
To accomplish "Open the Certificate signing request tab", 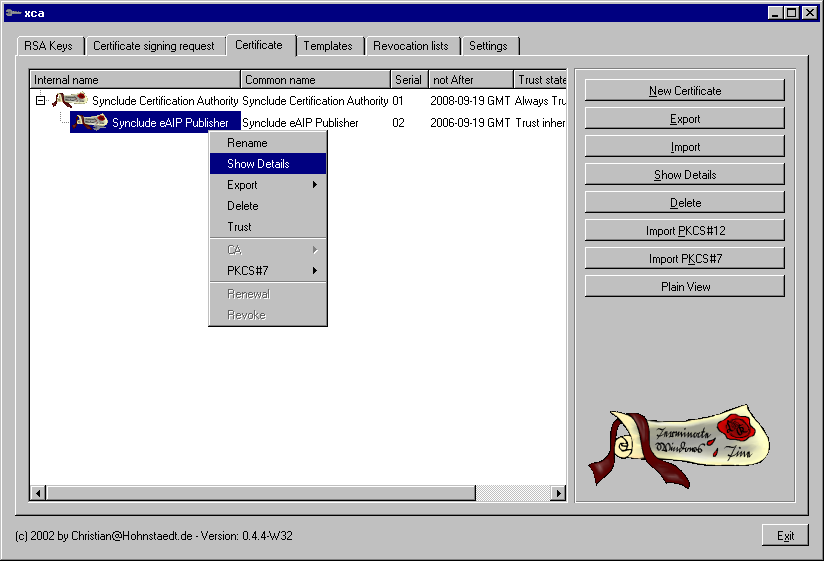I will pyautogui.click(x=154, y=46).
